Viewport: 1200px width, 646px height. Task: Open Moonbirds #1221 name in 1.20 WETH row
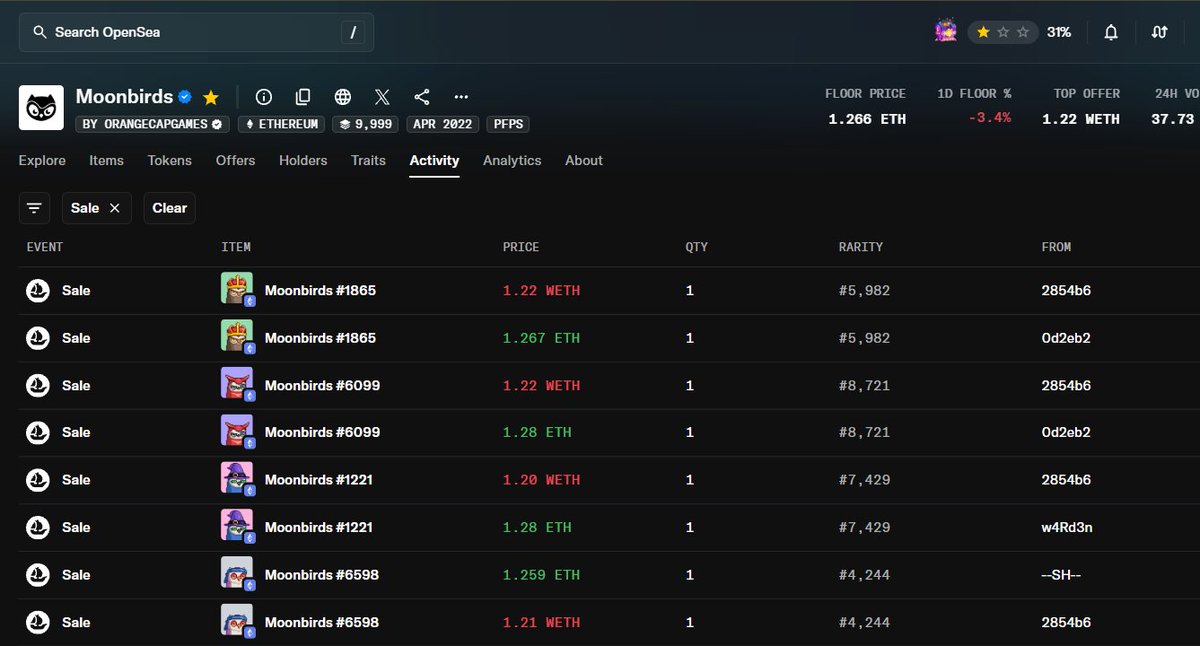tap(319, 480)
